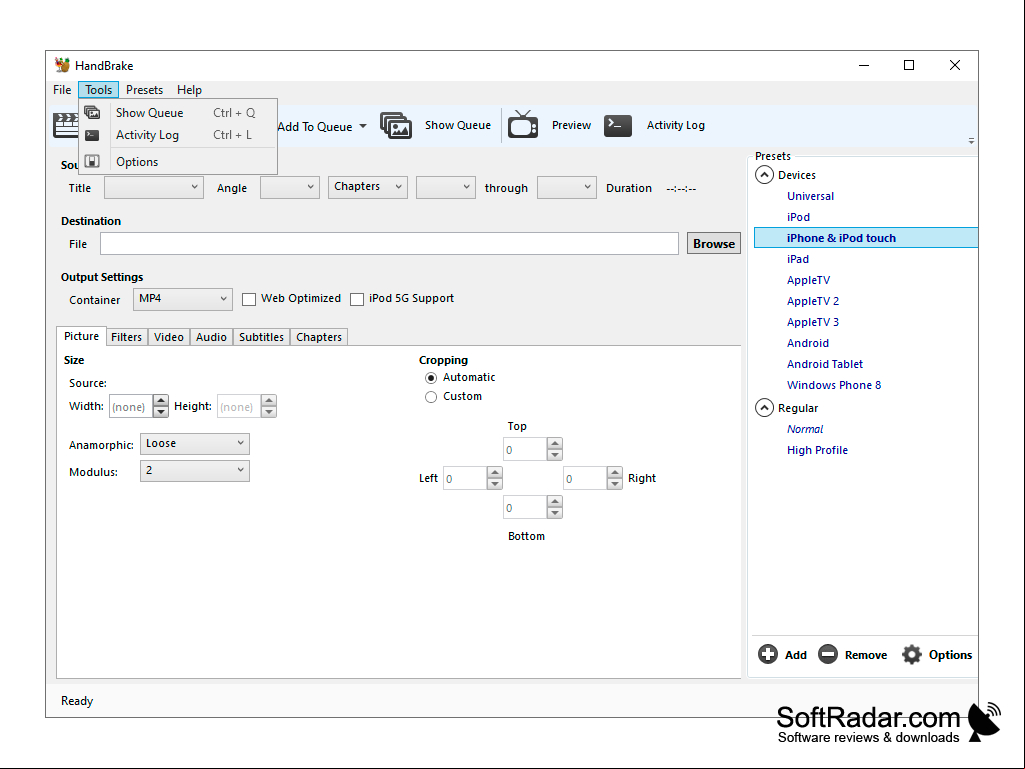This screenshot has width=1025, height=769.
Task: Select the Universal preset
Action: (810, 196)
